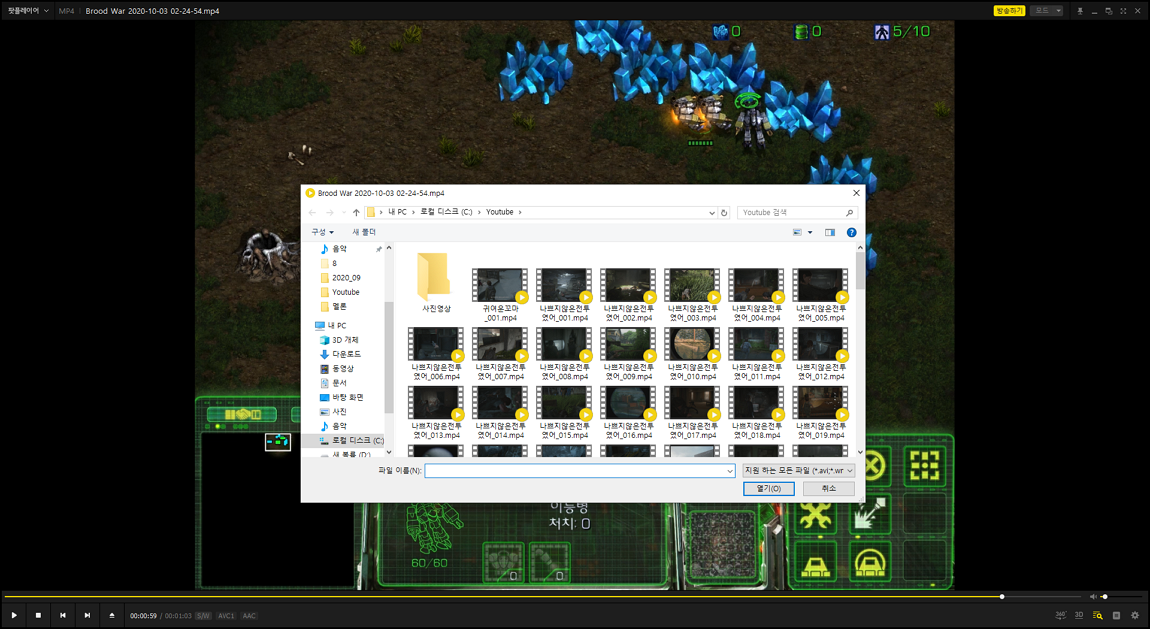Click the AAC audio codec label
Screen dimensions: 1150x629
[249, 616]
